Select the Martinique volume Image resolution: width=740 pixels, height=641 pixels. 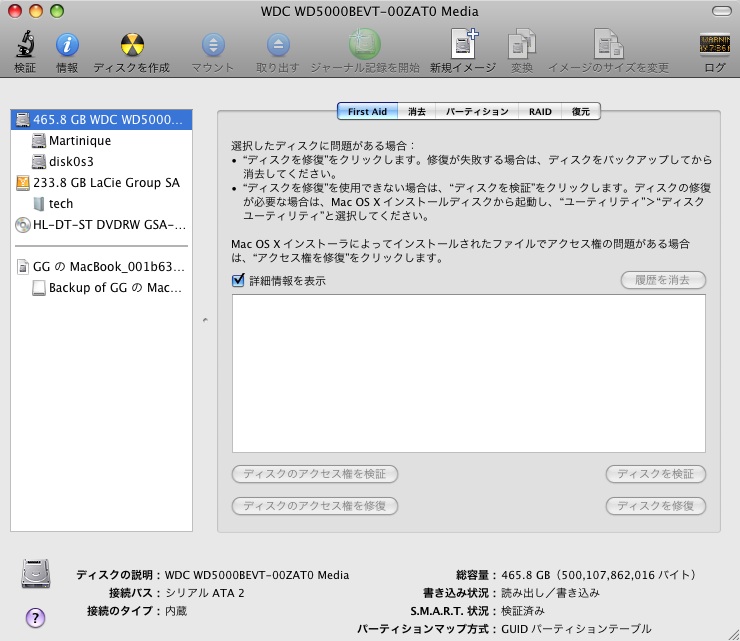101,141
